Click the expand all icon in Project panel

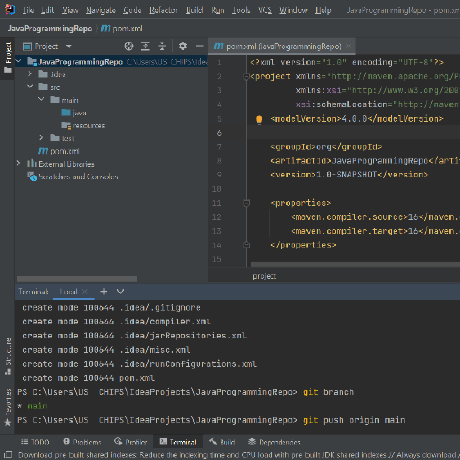(x=145, y=46)
